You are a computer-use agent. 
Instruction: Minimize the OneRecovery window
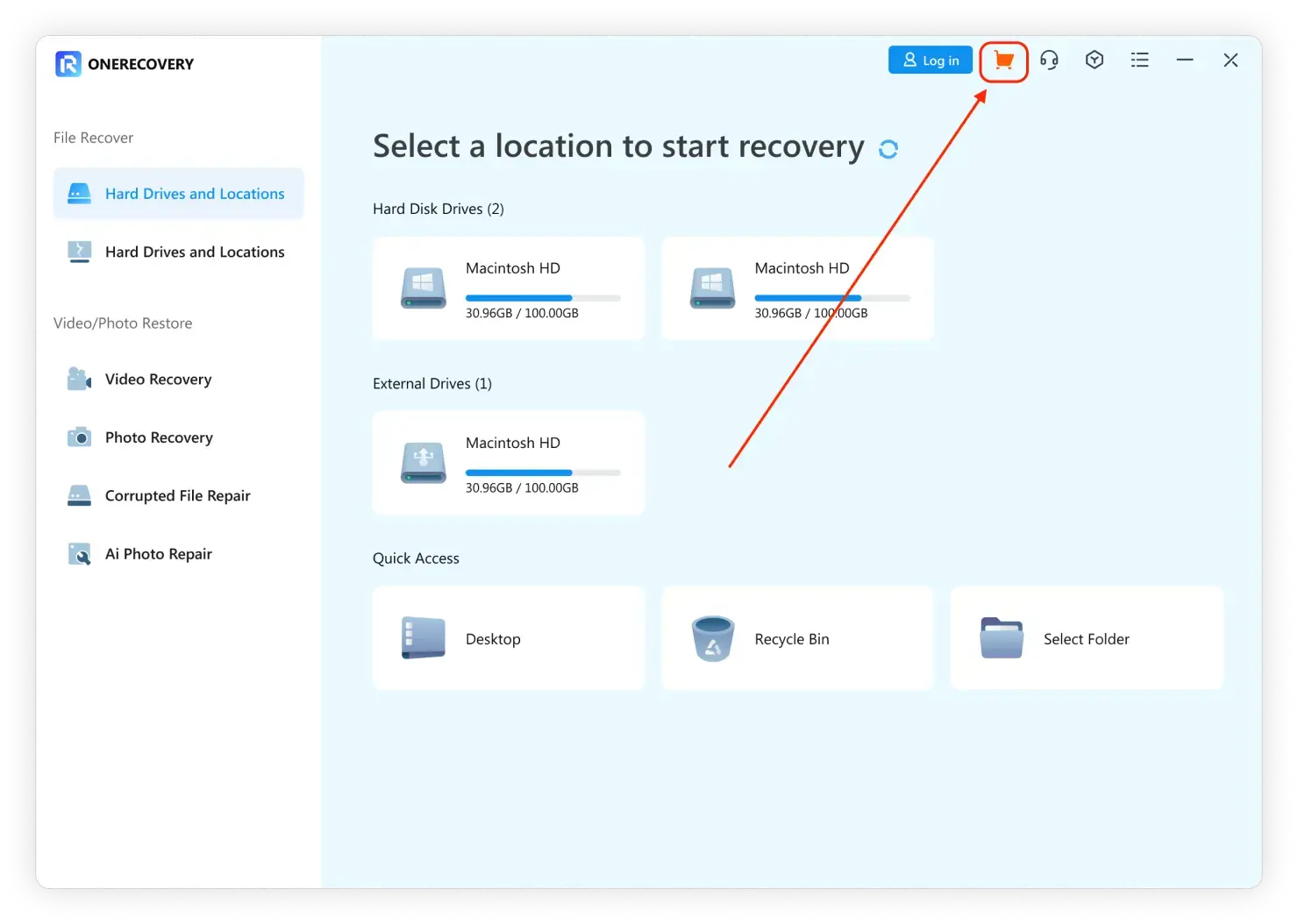click(1185, 60)
